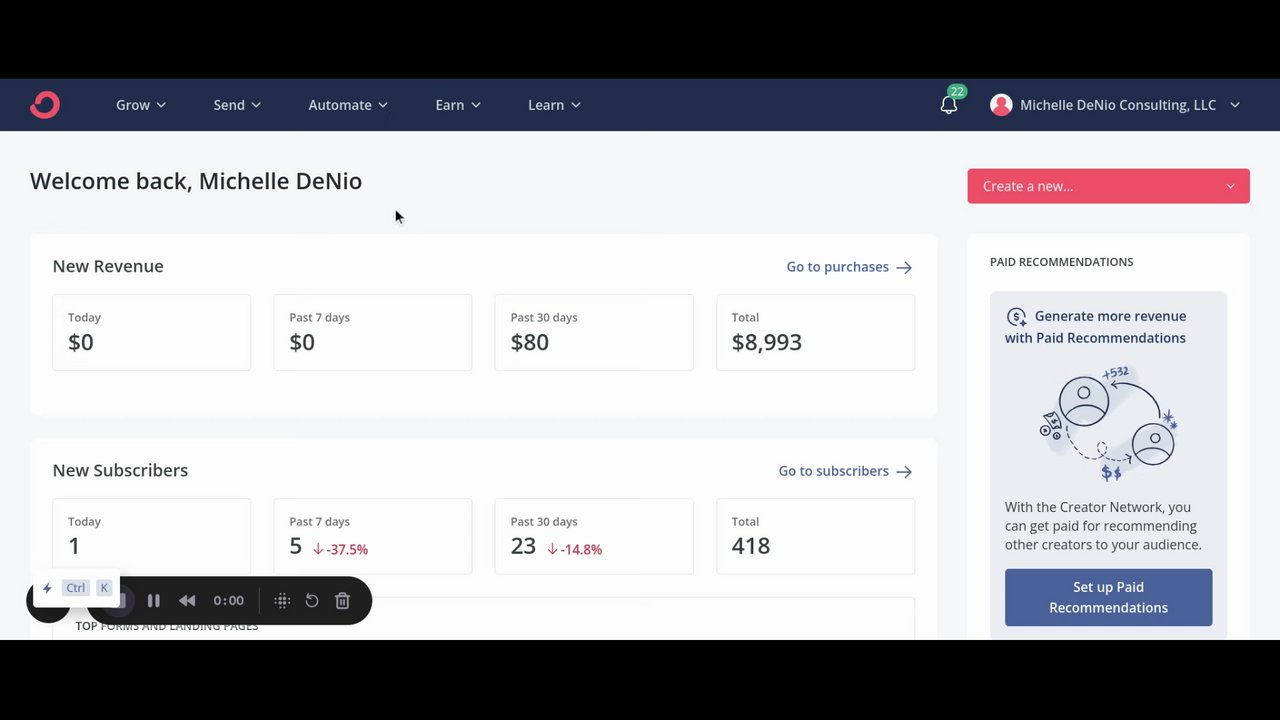Viewport: 1280px width, 720px height.
Task: Open the Earn menu
Action: click(x=458, y=105)
